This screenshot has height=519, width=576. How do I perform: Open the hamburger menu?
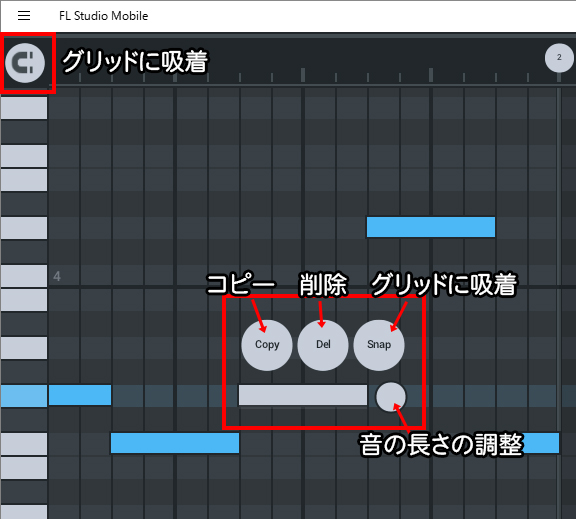[24, 16]
